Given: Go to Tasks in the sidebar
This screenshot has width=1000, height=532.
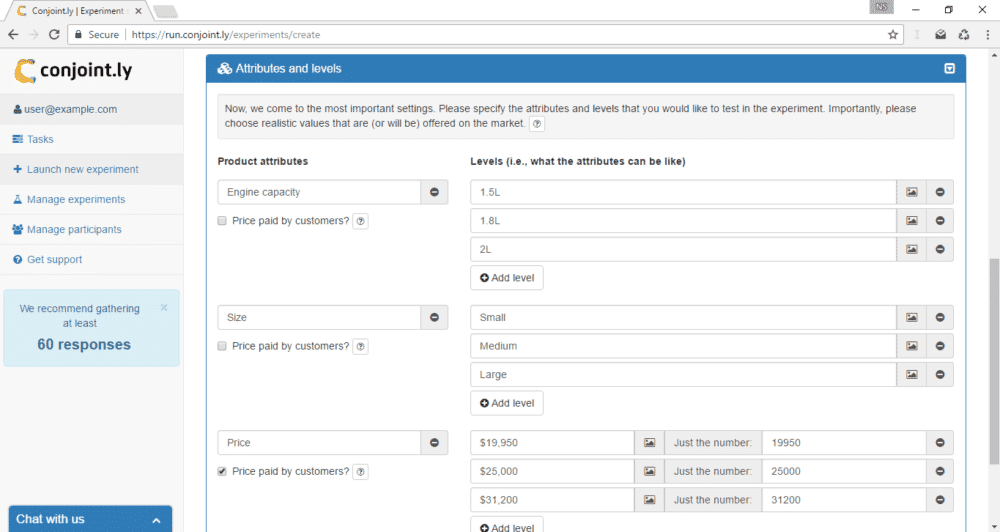Looking at the screenshot, I should pyautogui.click(x=40, y=139).
